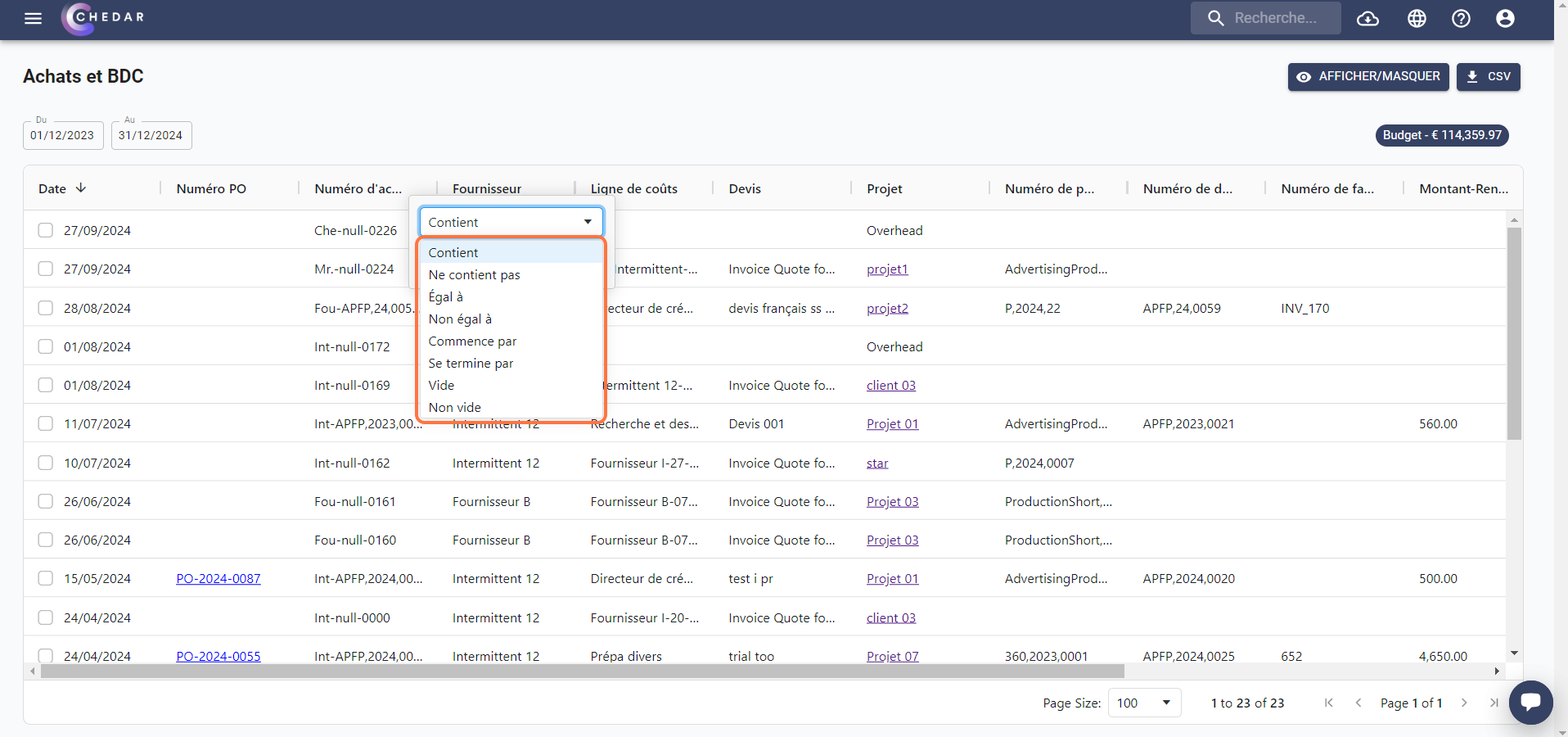Click the table vertical scrollbar thumb
The width and height of the screenshot is (1568, 737).
(x=1514, y=333)
